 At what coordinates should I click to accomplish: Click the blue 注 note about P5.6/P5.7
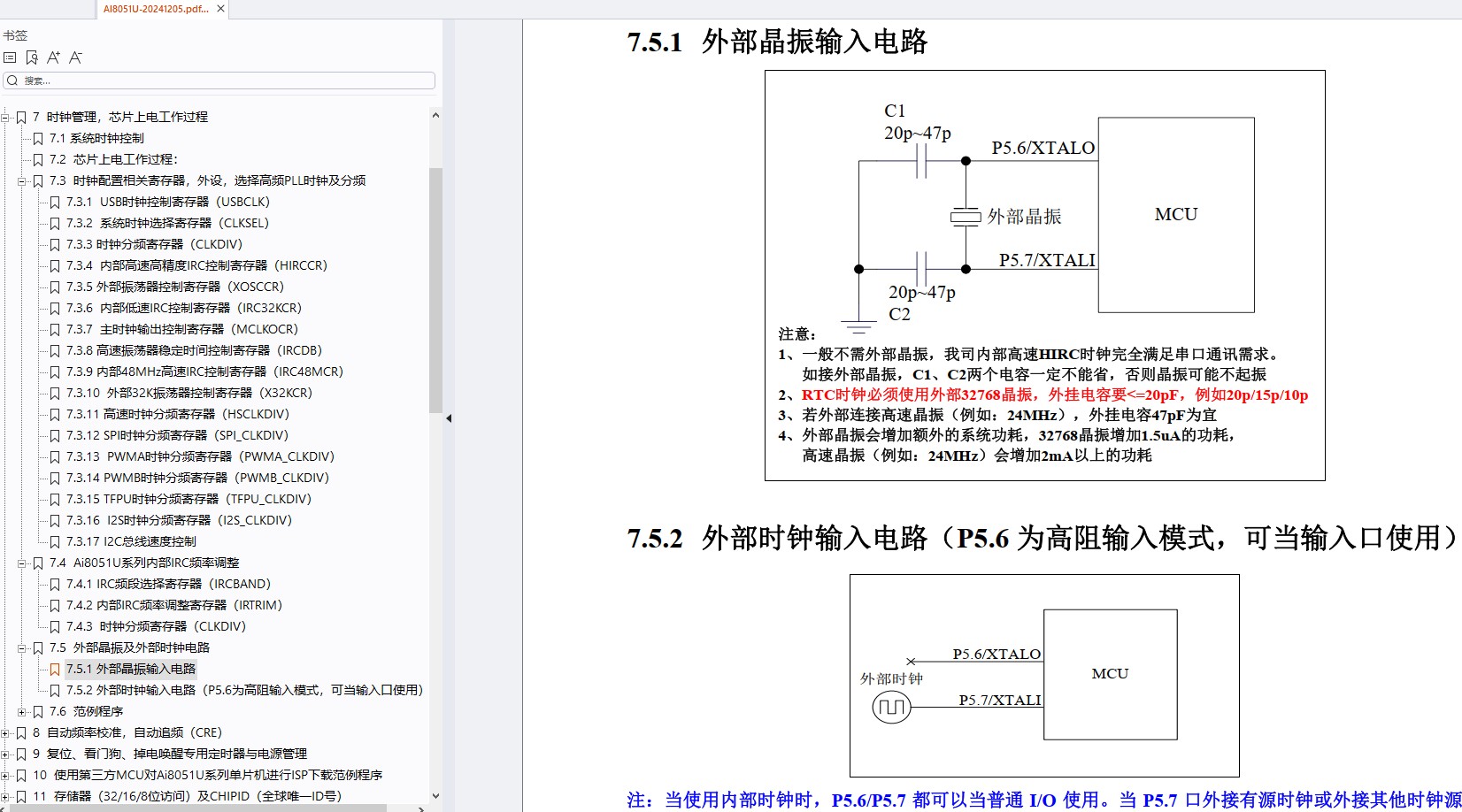click(x=1044, y=801)
